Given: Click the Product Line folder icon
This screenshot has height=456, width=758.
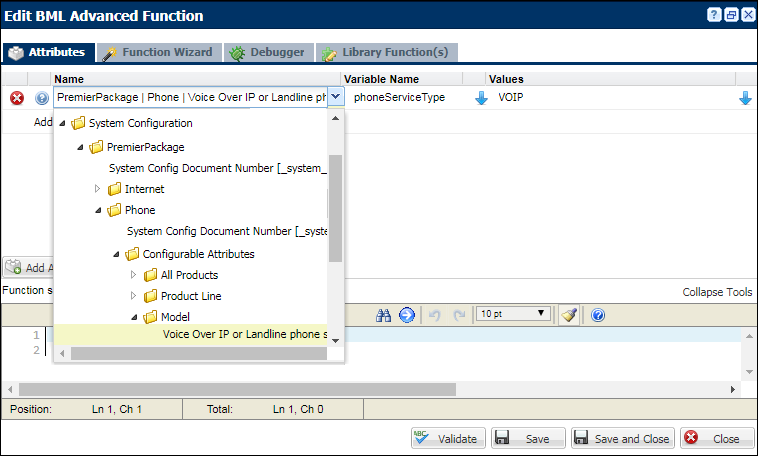Looking at the screenshot, I should (x=150, y=296).
